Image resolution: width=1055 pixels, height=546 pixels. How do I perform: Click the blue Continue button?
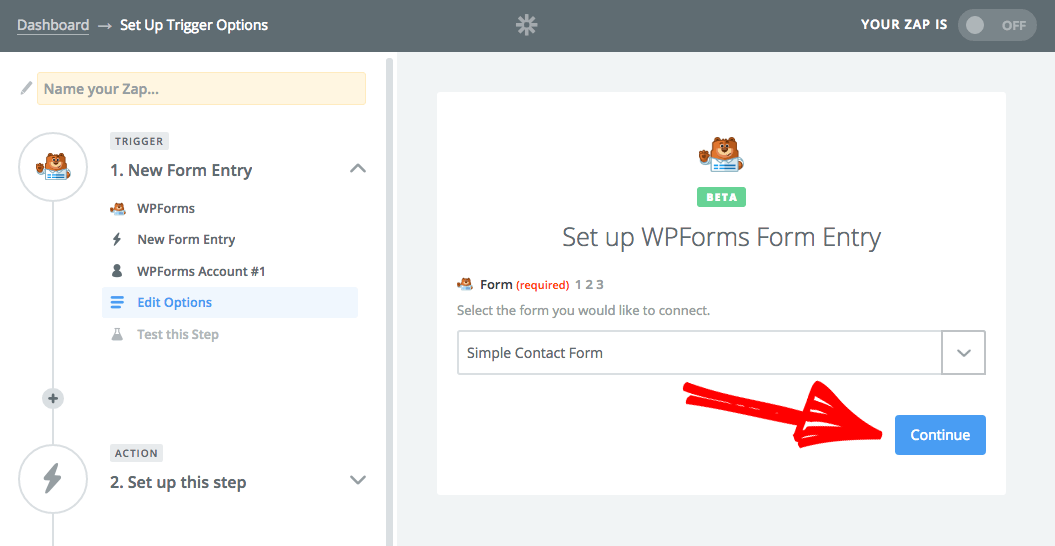(940, 435)
